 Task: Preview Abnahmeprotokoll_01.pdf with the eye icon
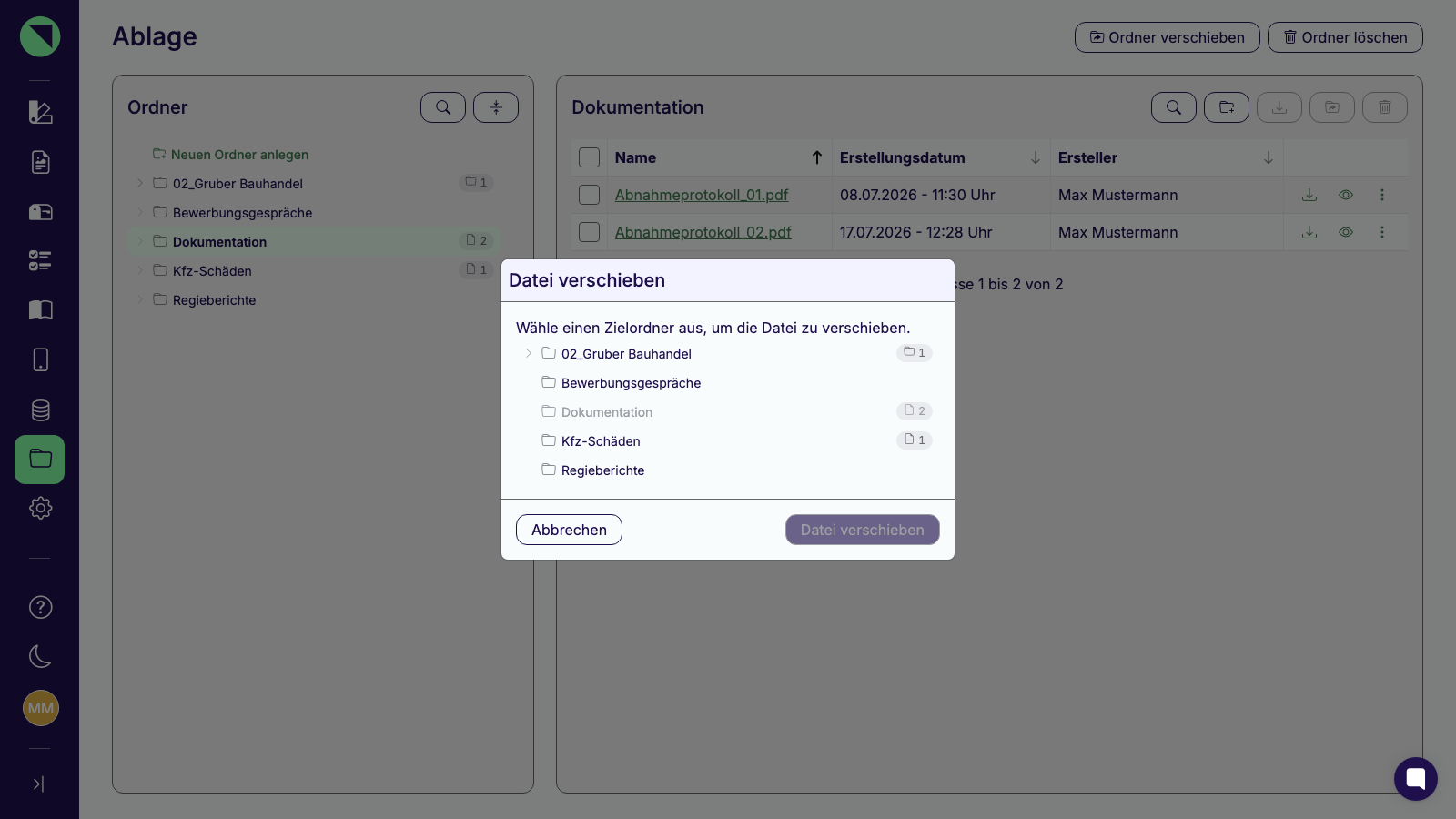click(1346, 195)
